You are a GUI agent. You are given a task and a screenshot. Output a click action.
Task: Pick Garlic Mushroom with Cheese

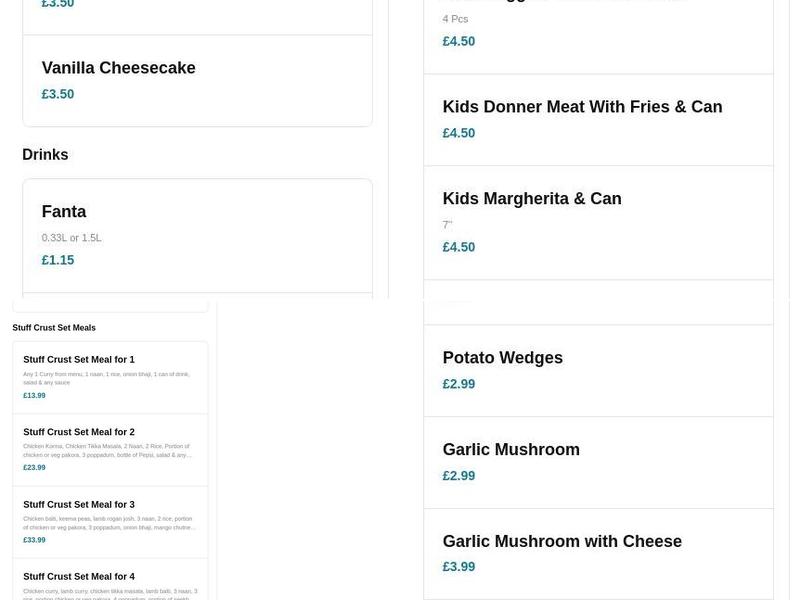coord(562,541)
